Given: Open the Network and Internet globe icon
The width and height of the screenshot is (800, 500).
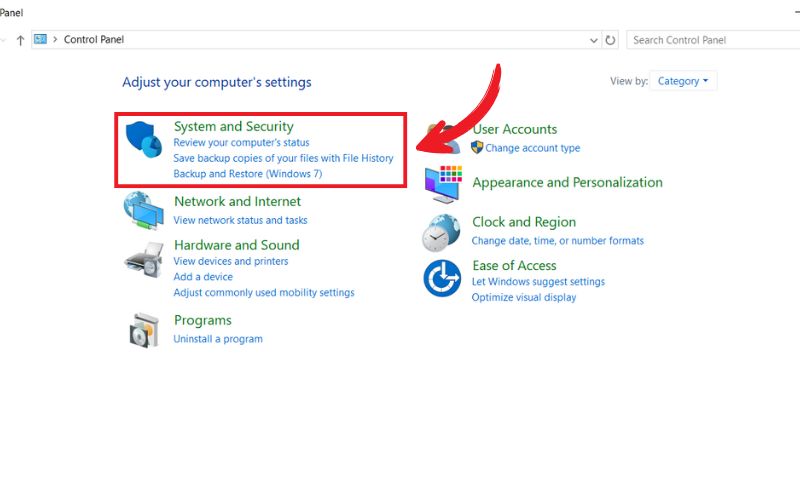Looking at the screenshot, I should [x=143, y=211].
